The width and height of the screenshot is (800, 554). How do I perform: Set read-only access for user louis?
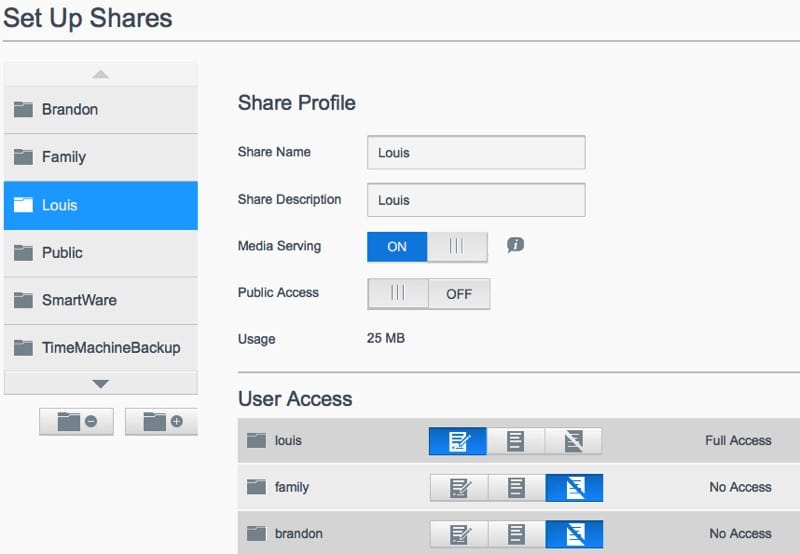[x=516, y=441]
